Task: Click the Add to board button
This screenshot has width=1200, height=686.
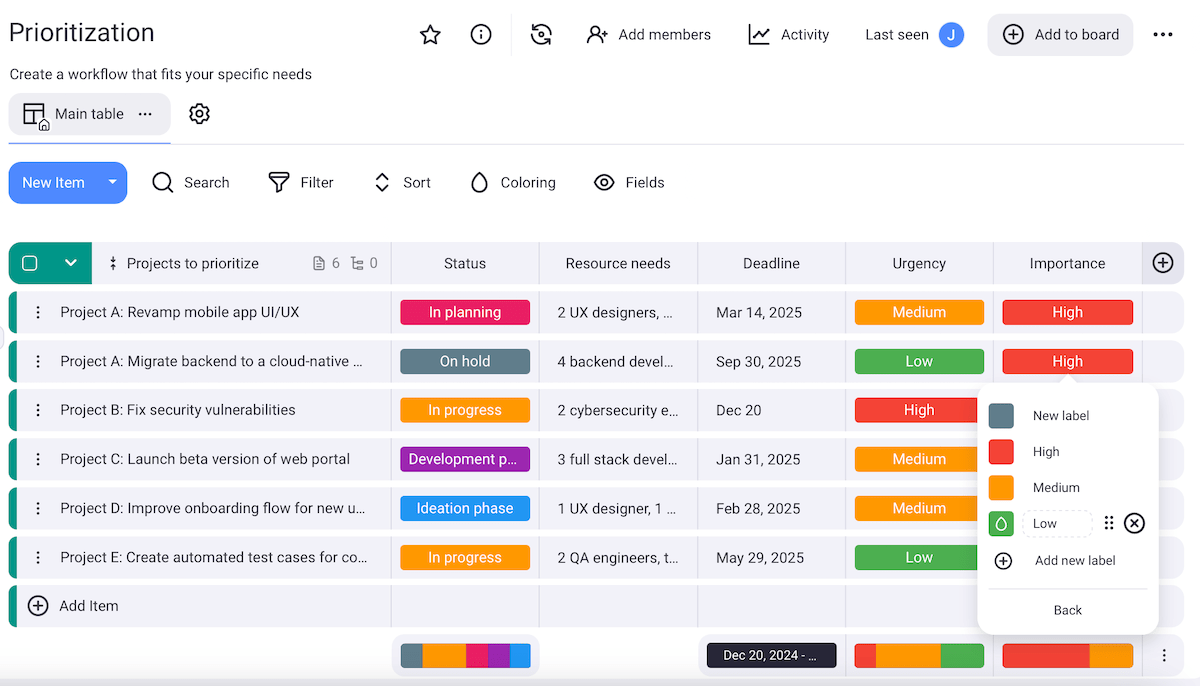Action: pyautogui.click(x=1060, y=35)
